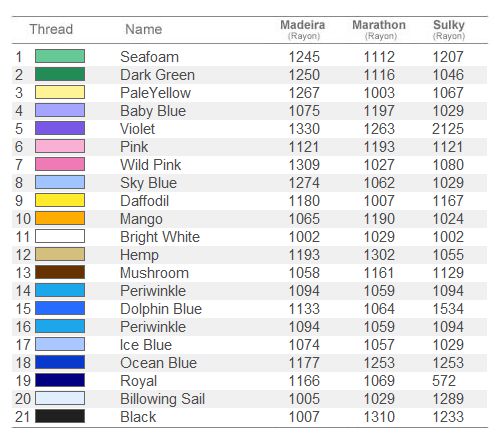Screen dimensions: 500x438
Task: Pick the PaleYellow thread swatch
Action: (x=60, y=92)
